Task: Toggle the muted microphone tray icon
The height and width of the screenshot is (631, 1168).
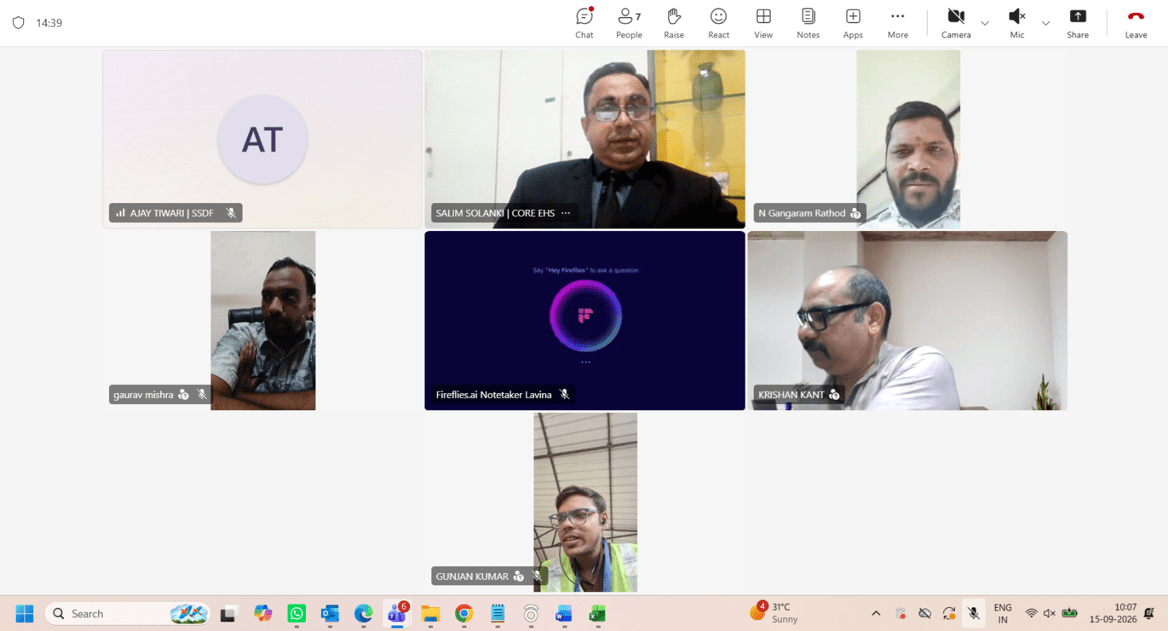Action: (x=973, y=613)
